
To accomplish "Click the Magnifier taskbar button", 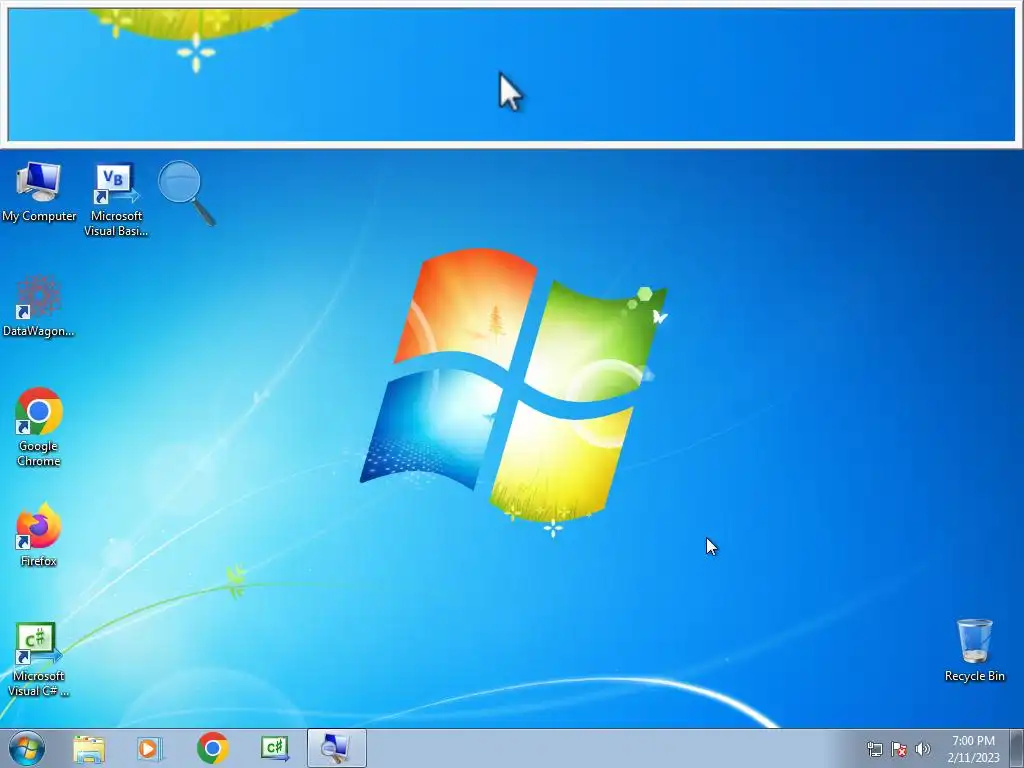I will 337,748.
